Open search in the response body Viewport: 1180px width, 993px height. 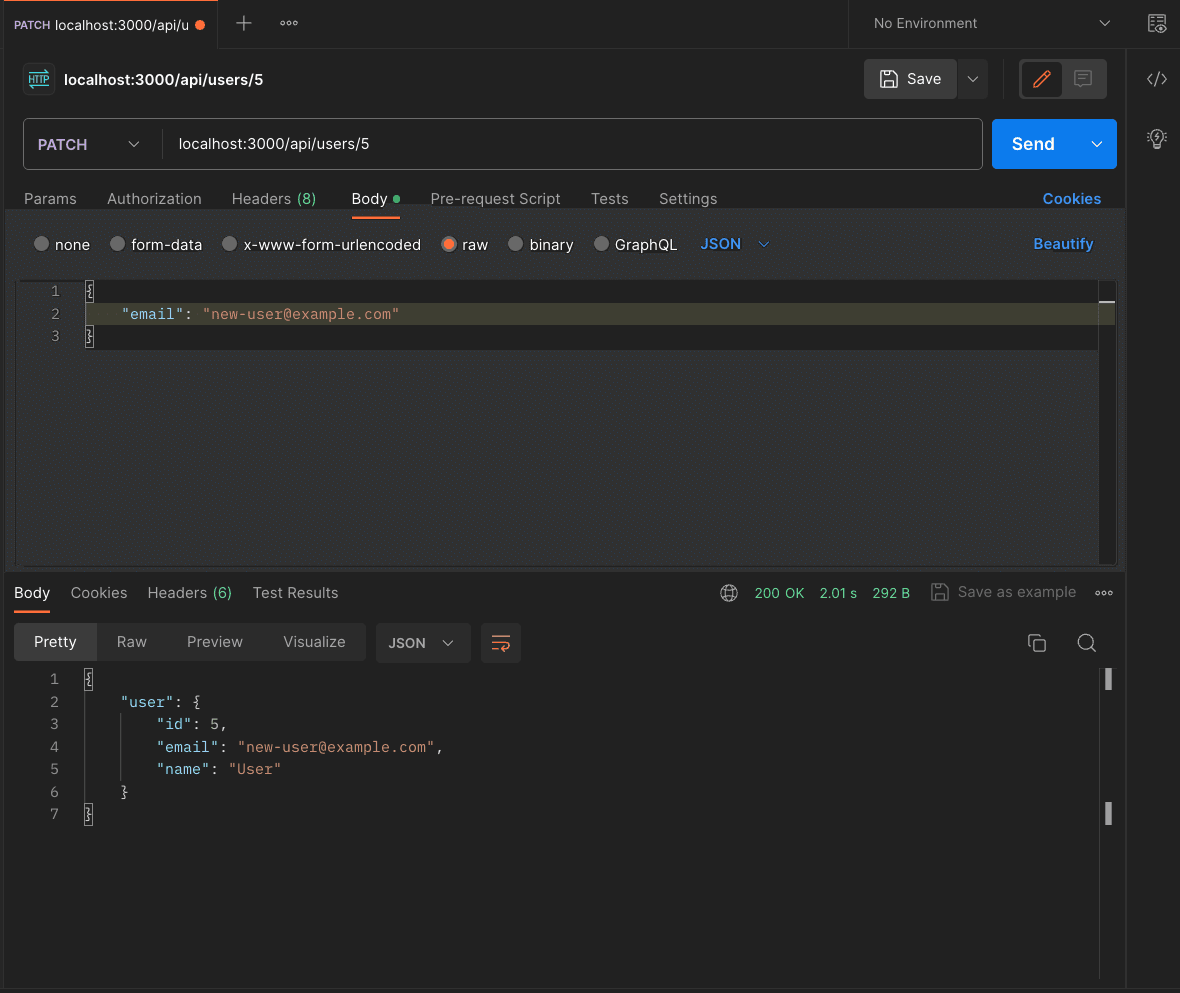(x=1086, y=643)
